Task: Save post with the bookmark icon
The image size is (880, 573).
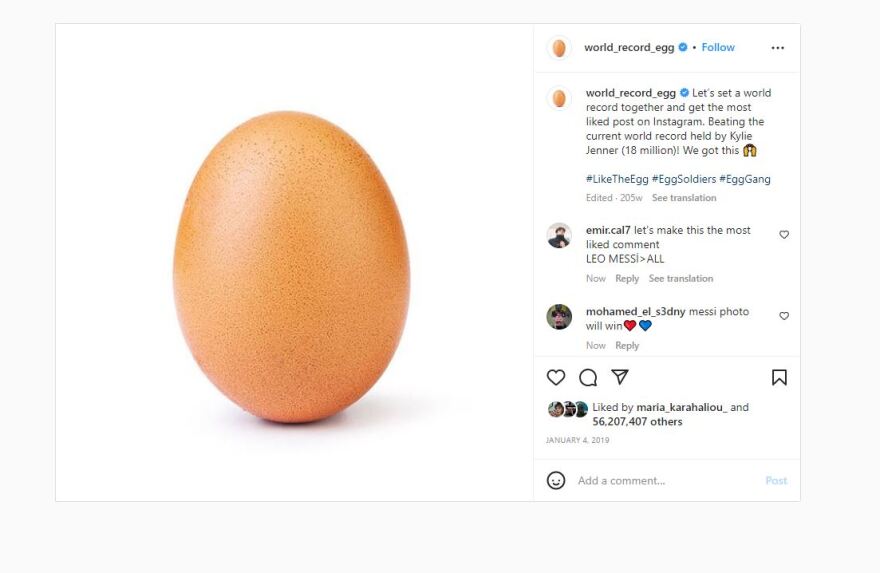Action: (x=779, y=377)
